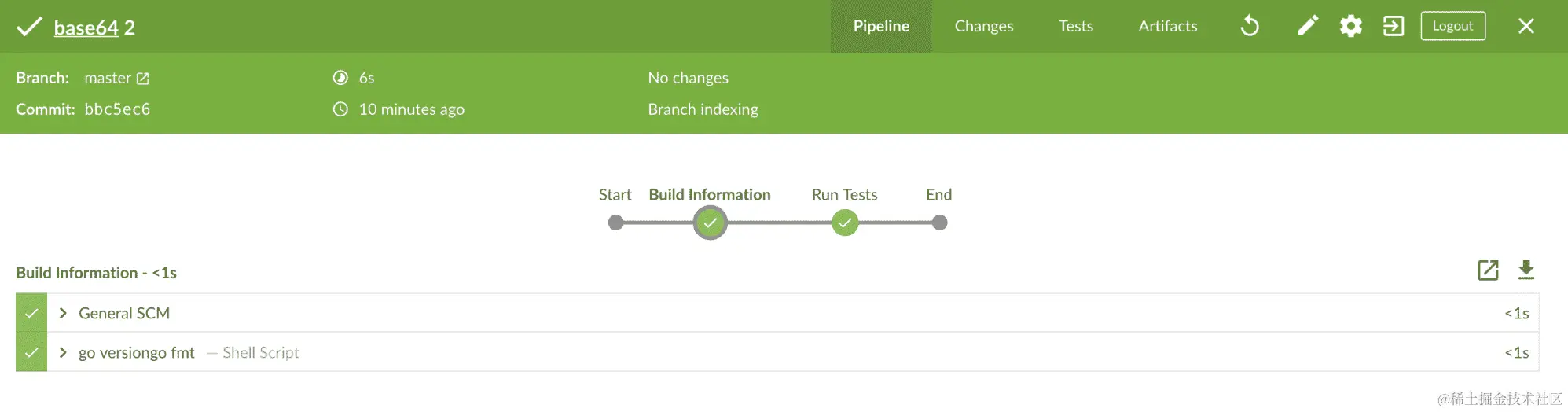The image size is (1568, 412).
Task: Open log in new window icon
Action: pos(1488,270)
